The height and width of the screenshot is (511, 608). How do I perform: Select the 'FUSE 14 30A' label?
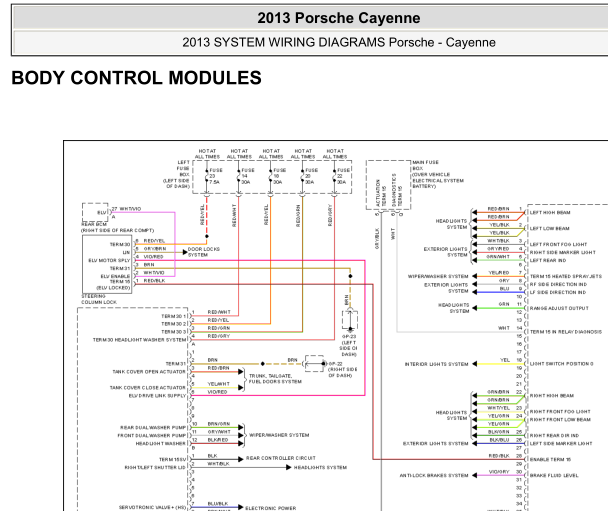click(x=248, y=176)
